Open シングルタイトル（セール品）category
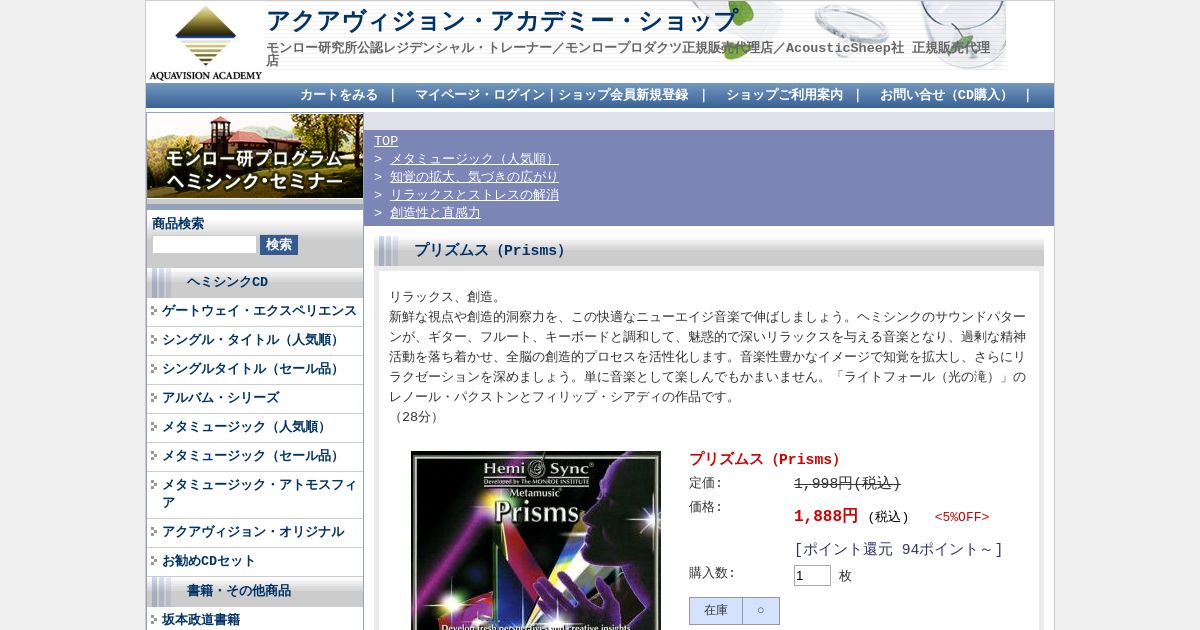 coord(253,369)
